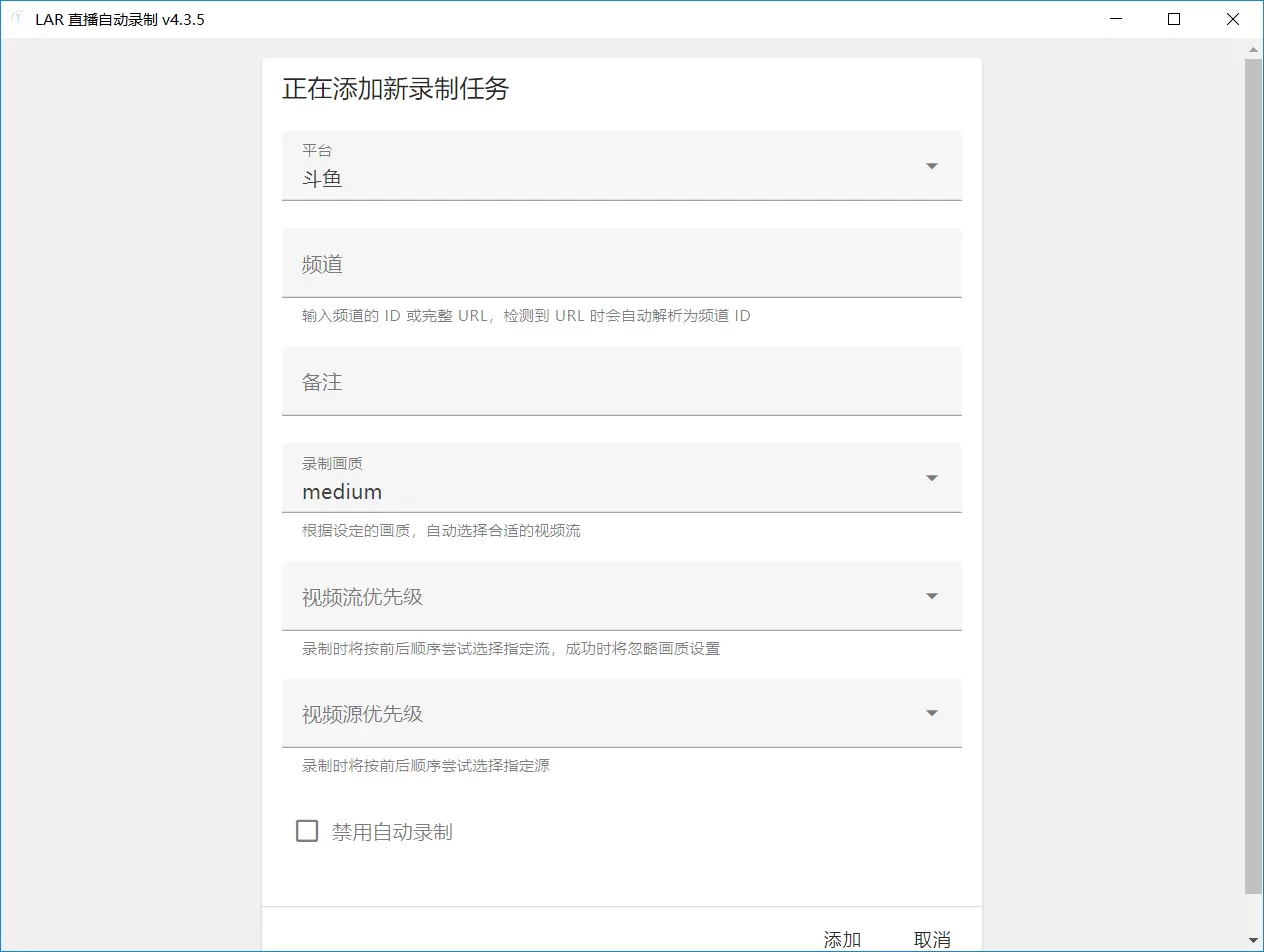The image size is (1264, 952).
Task: Check the disable auto-record option
Action: [306, 830]
